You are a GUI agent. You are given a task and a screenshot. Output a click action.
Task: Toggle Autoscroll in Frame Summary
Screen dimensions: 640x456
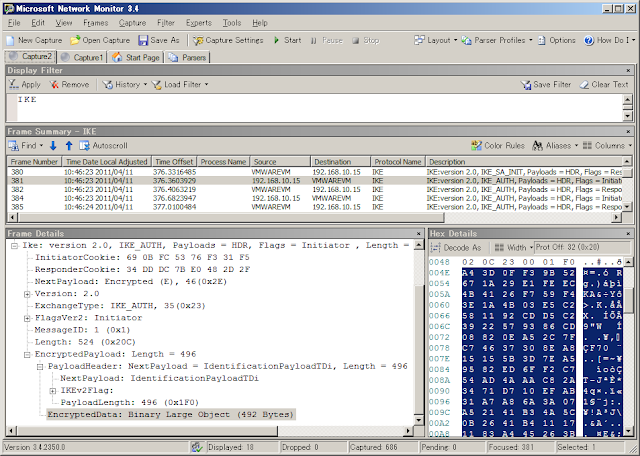tap(103, 146)
